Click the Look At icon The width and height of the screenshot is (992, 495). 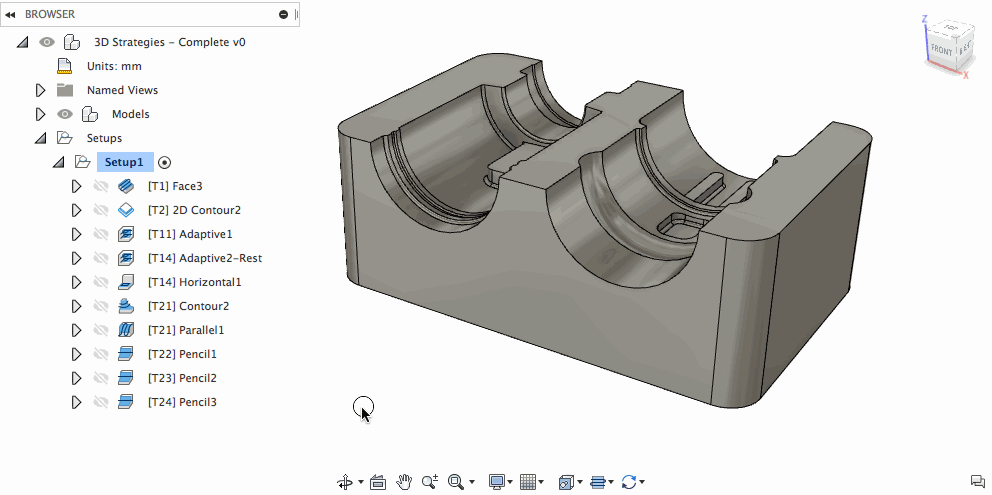[377, 482]
